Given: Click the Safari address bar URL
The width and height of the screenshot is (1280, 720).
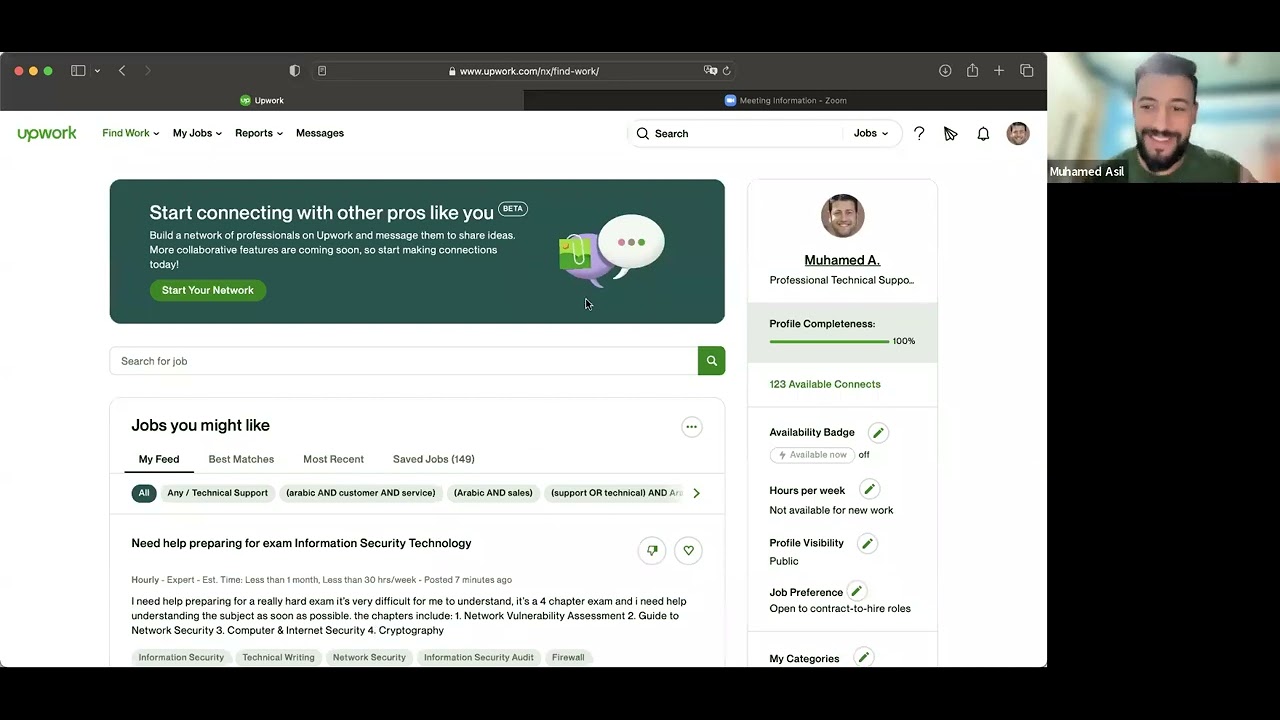Looking at the screenshot, I should coord(529,71).
